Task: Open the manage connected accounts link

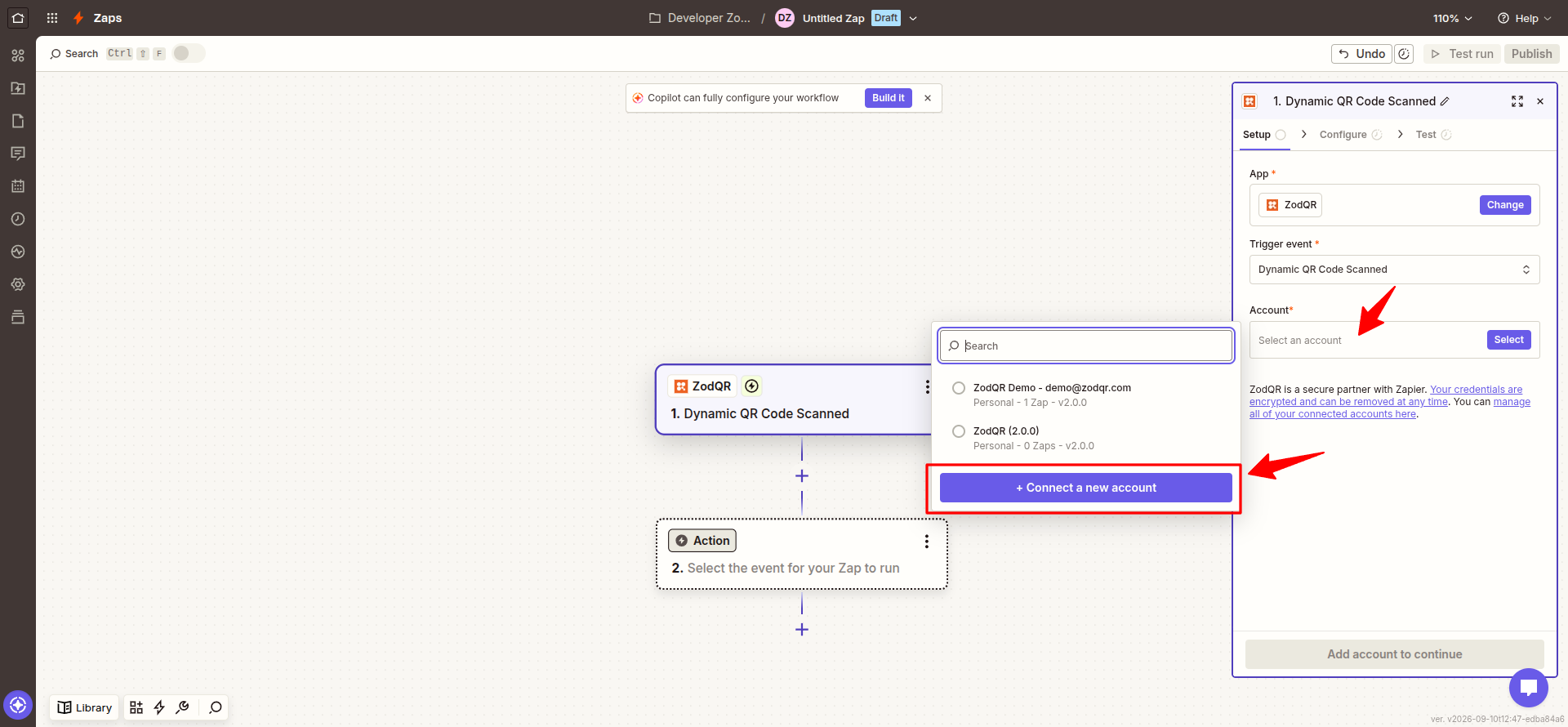Action: point(1390,408)
